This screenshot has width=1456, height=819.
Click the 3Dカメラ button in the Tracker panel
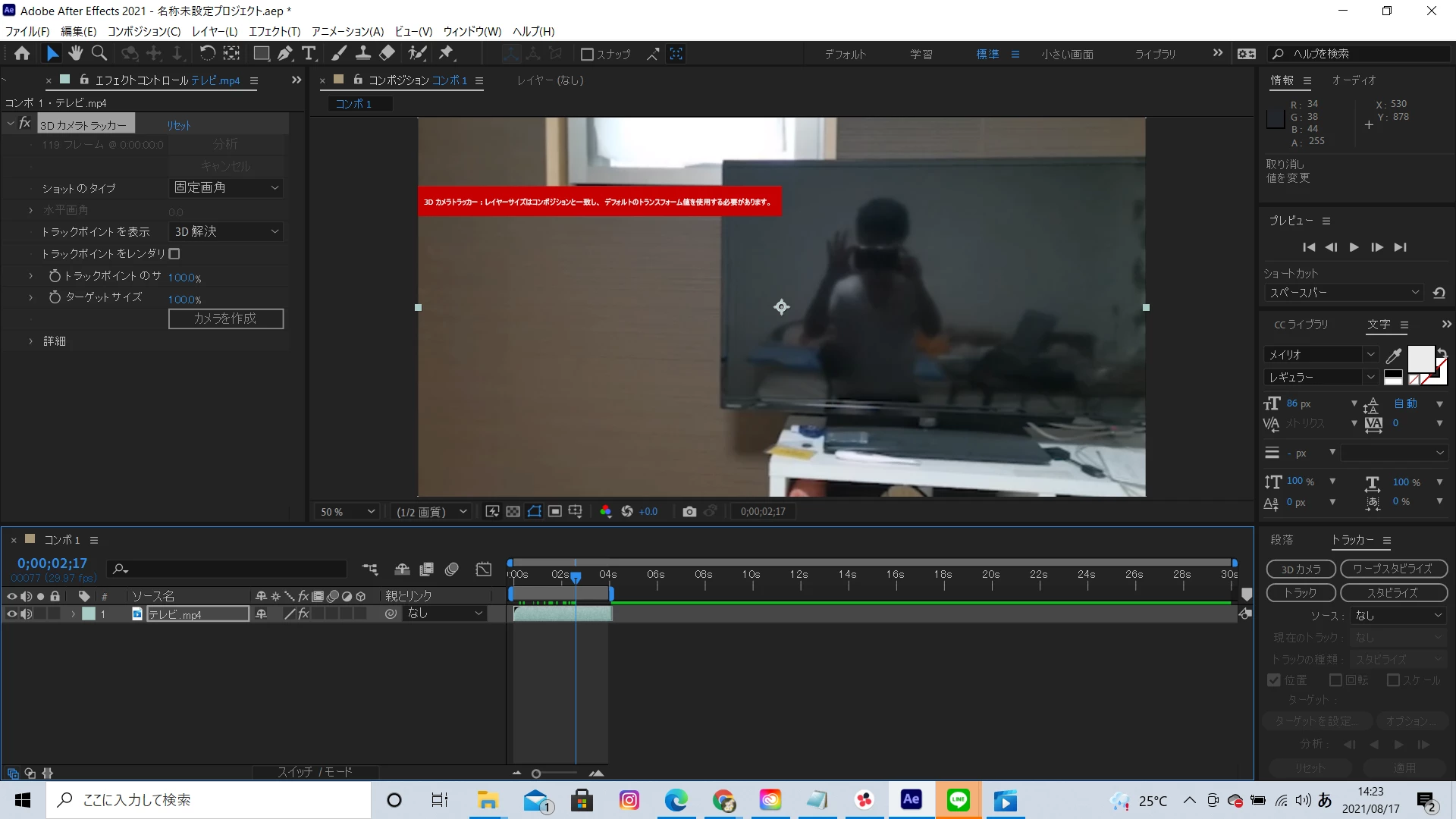pos(1301,569)
